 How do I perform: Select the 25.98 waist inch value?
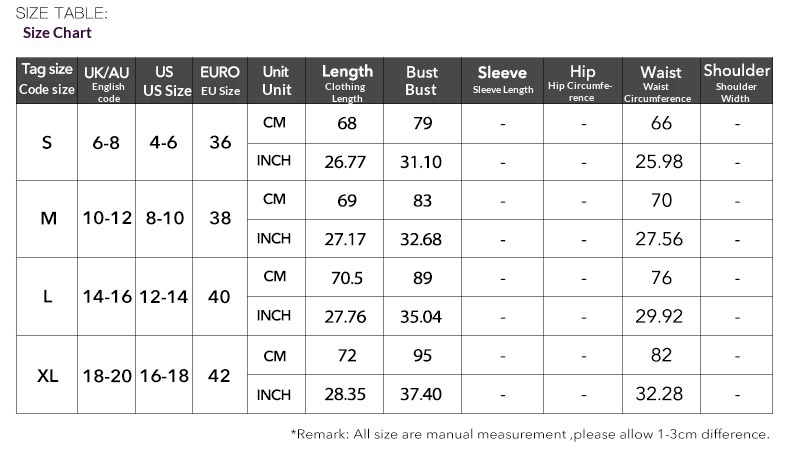click(x=660, y=161)
